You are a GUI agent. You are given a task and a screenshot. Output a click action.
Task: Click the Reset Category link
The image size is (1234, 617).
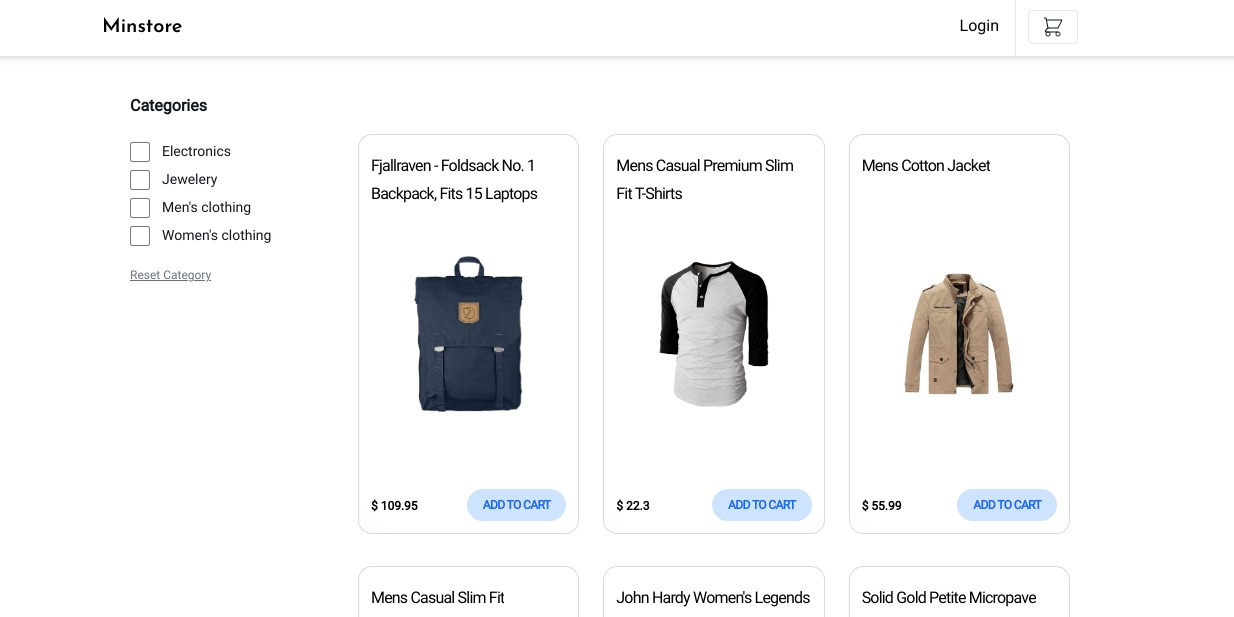pyautogui.click(x=170, y=275)
